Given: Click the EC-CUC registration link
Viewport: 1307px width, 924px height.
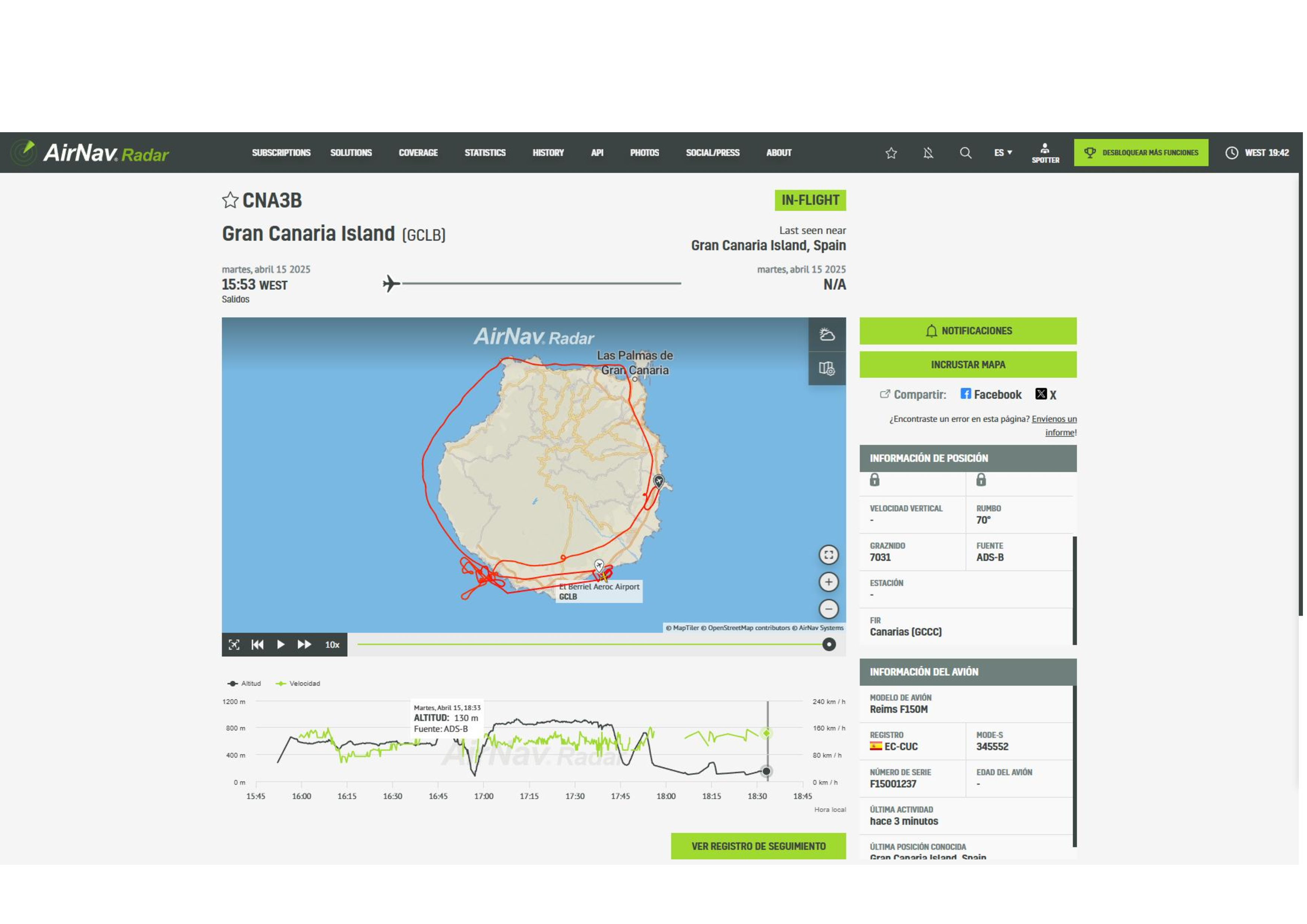Looking at the screenshot, I should coord(901,747).
